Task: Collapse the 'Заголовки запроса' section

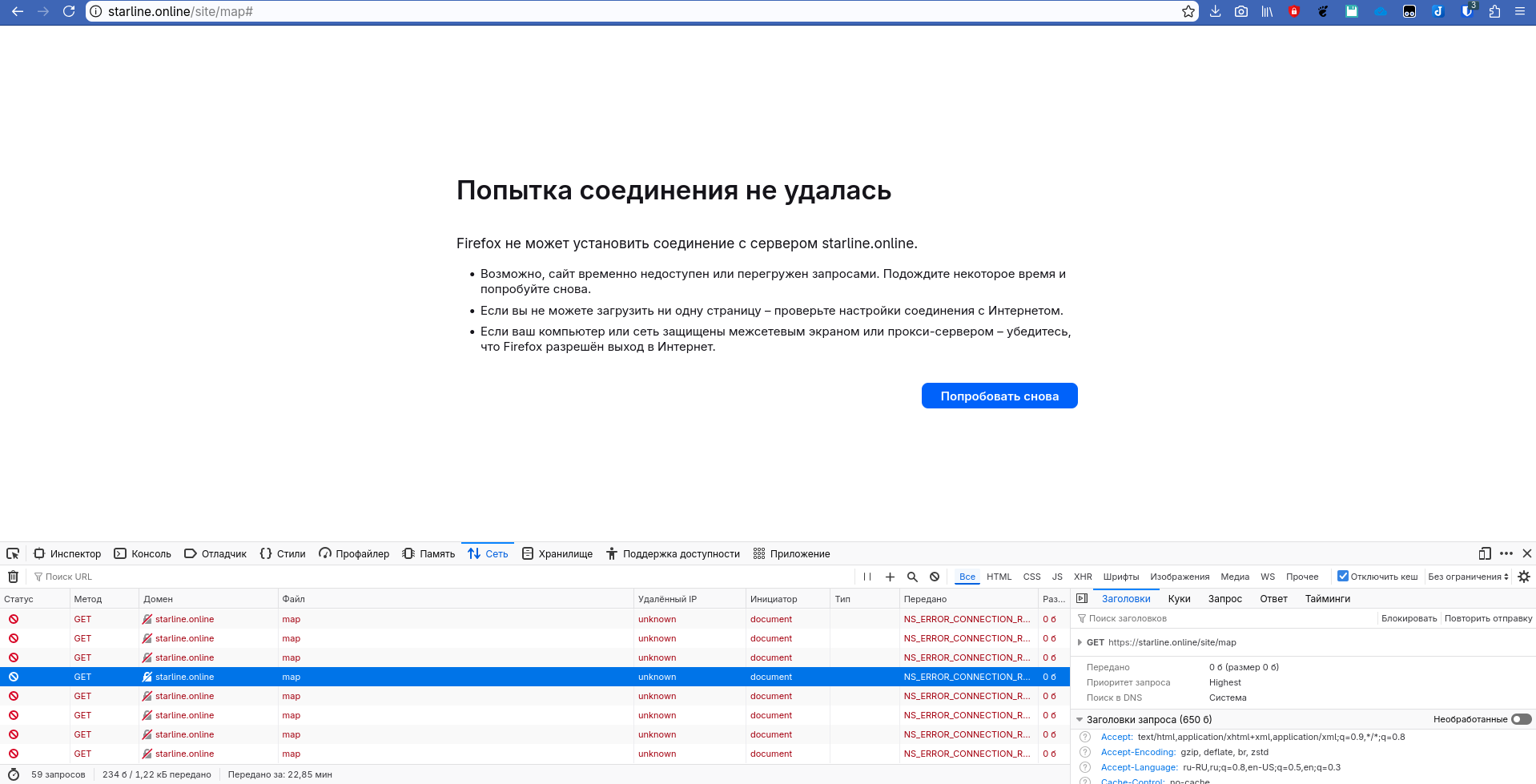Action: pos(1080,719)
